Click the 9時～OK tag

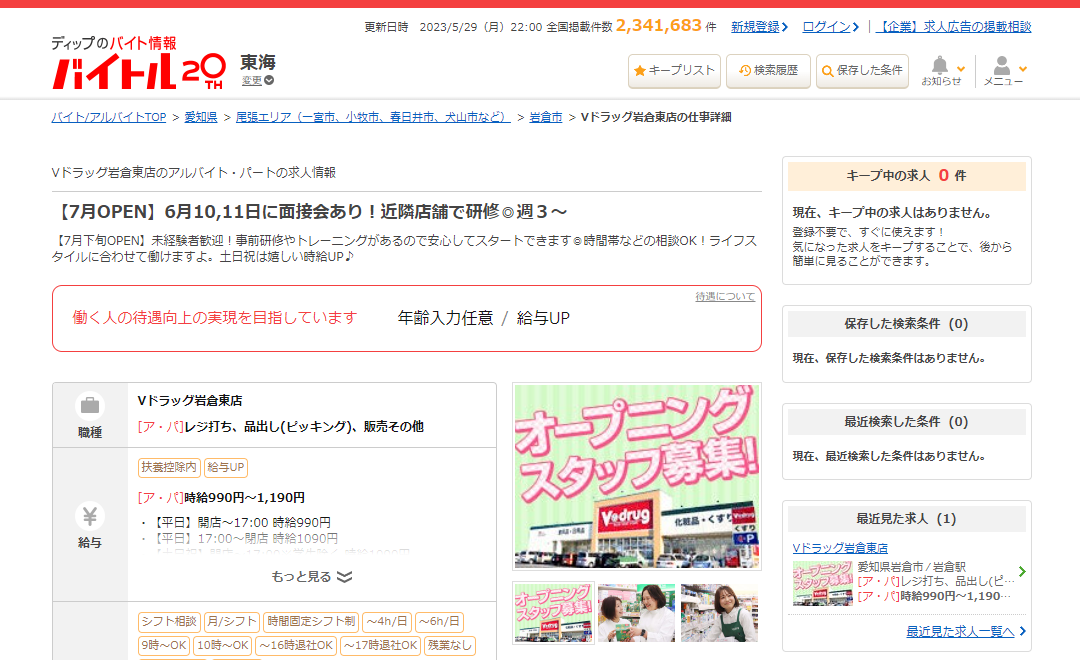[164, 646]
